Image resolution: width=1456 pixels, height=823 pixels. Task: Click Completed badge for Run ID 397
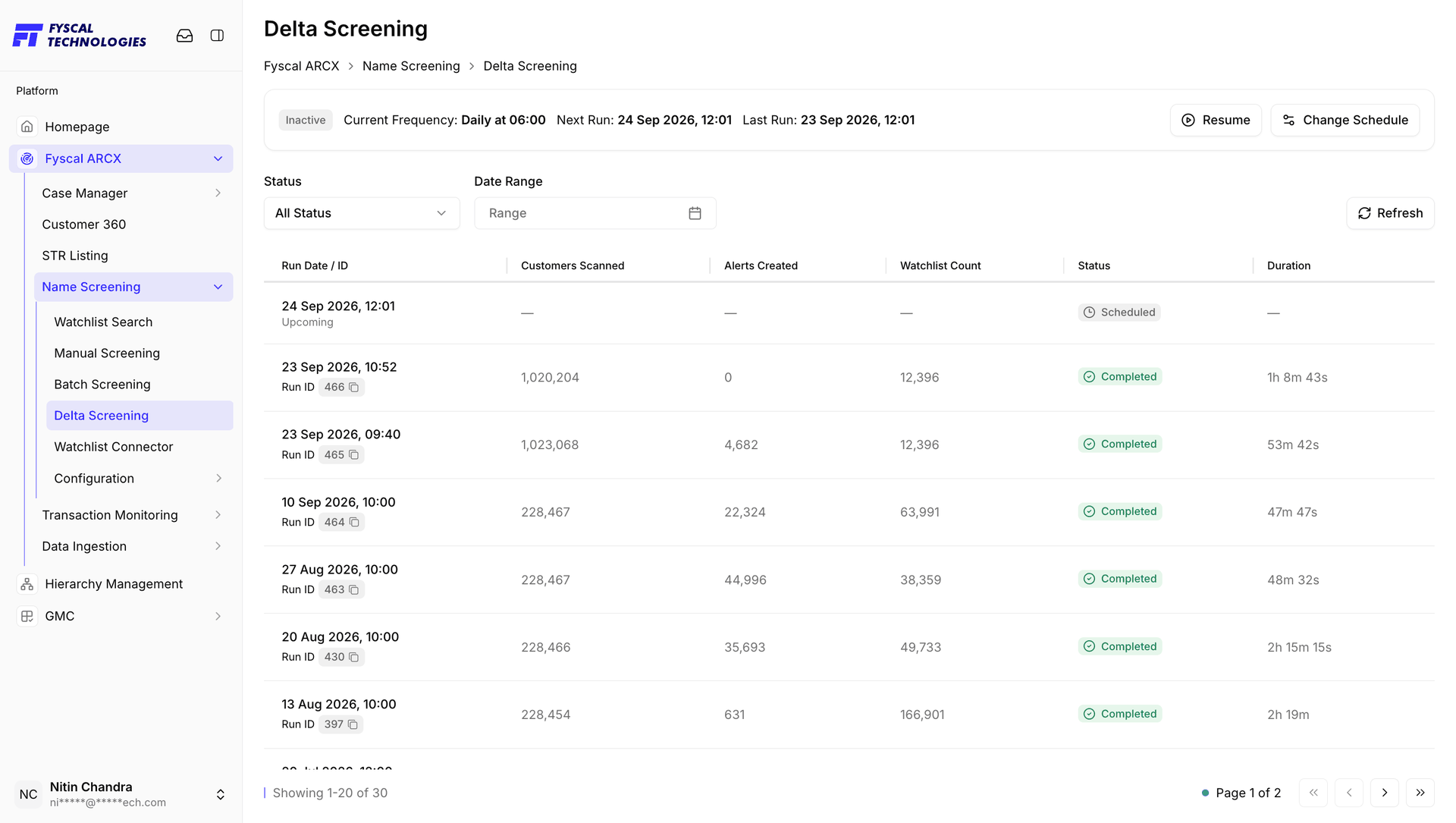pyautogui.click(x=1120, y=714)
